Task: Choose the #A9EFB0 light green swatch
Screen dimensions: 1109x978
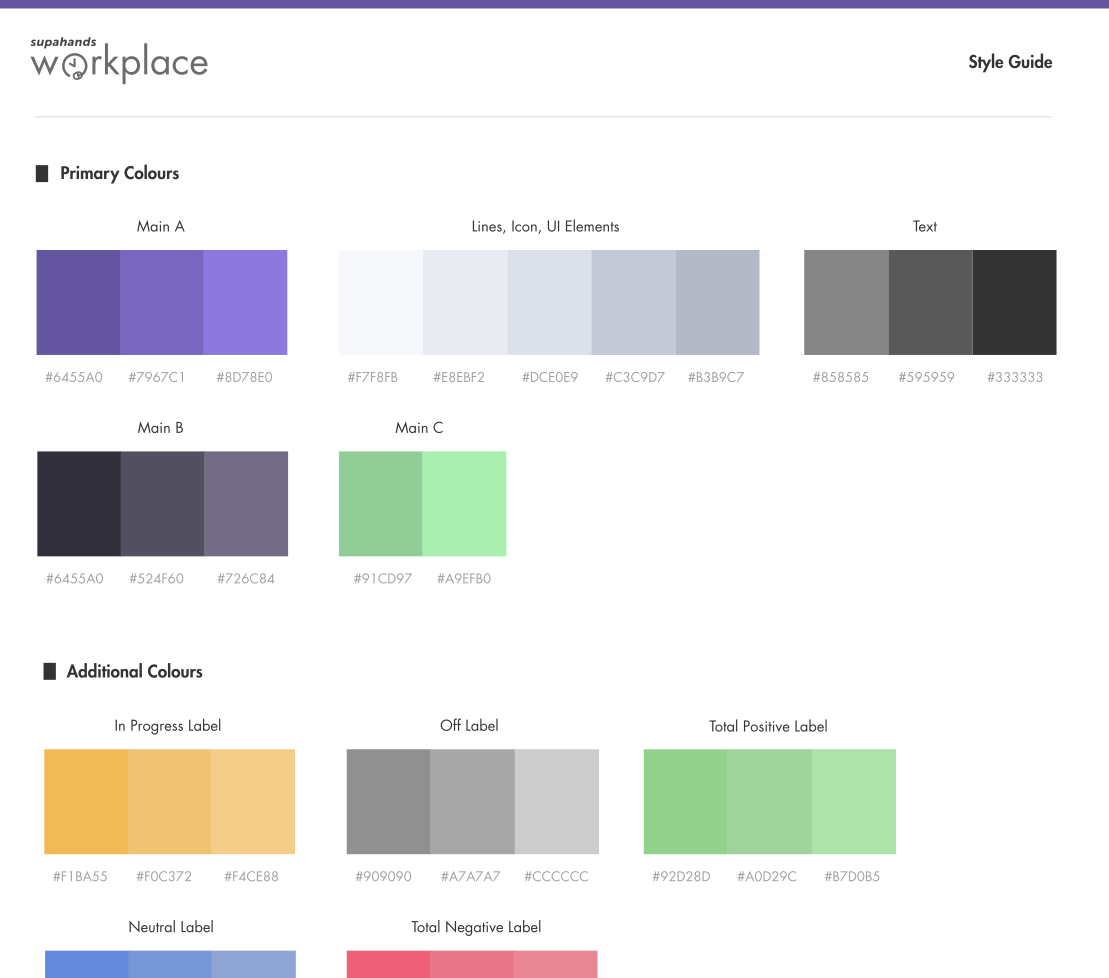Action: pos(465,503)
